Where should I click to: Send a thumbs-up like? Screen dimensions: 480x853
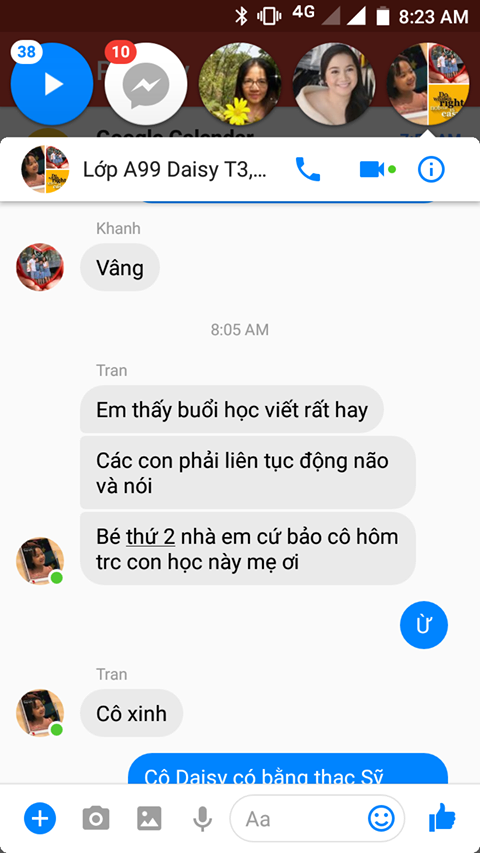(x=442, y=817)
